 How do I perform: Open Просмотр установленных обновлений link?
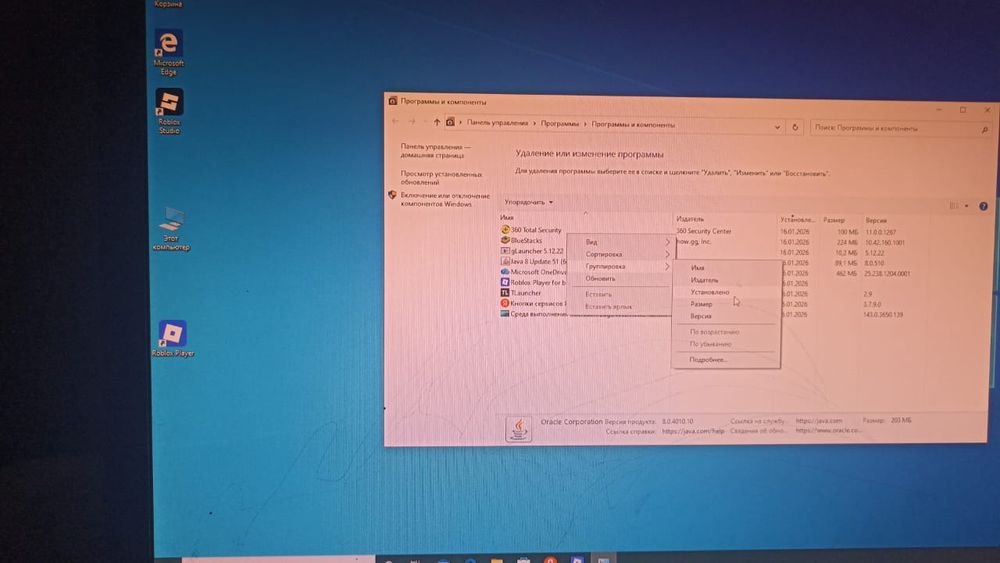441,178
